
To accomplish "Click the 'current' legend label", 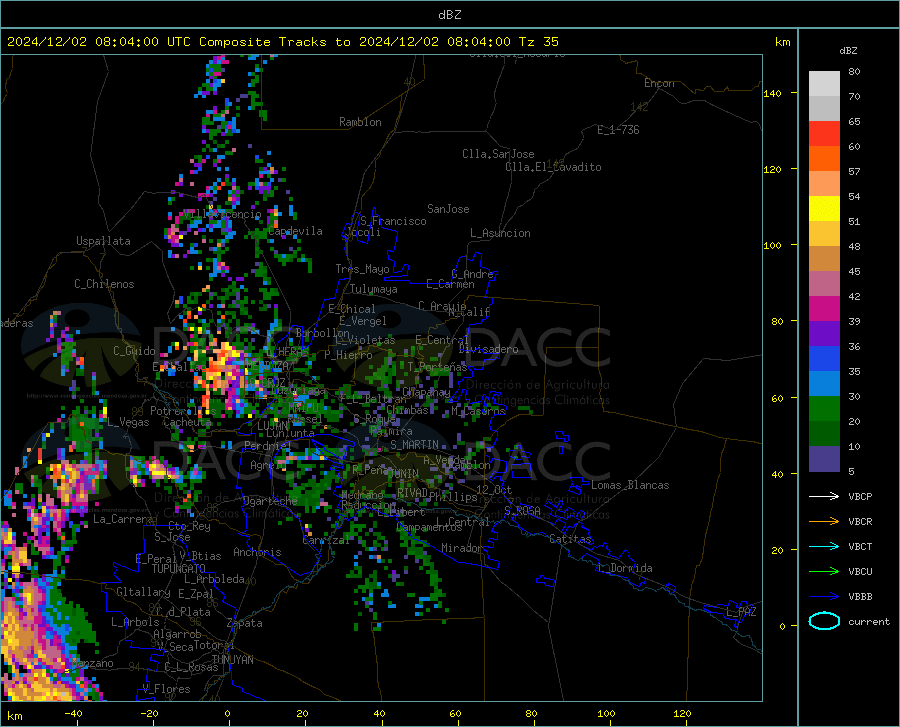I will (x=869, y=621).
